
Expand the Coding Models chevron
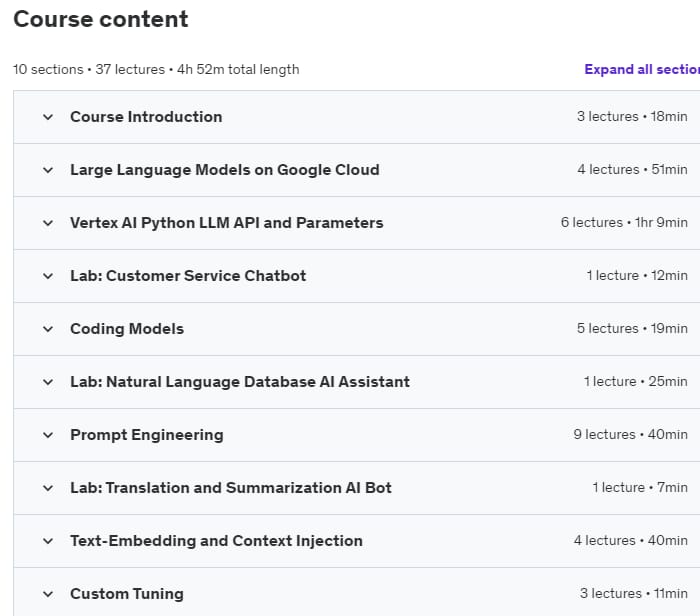(48, 329)
